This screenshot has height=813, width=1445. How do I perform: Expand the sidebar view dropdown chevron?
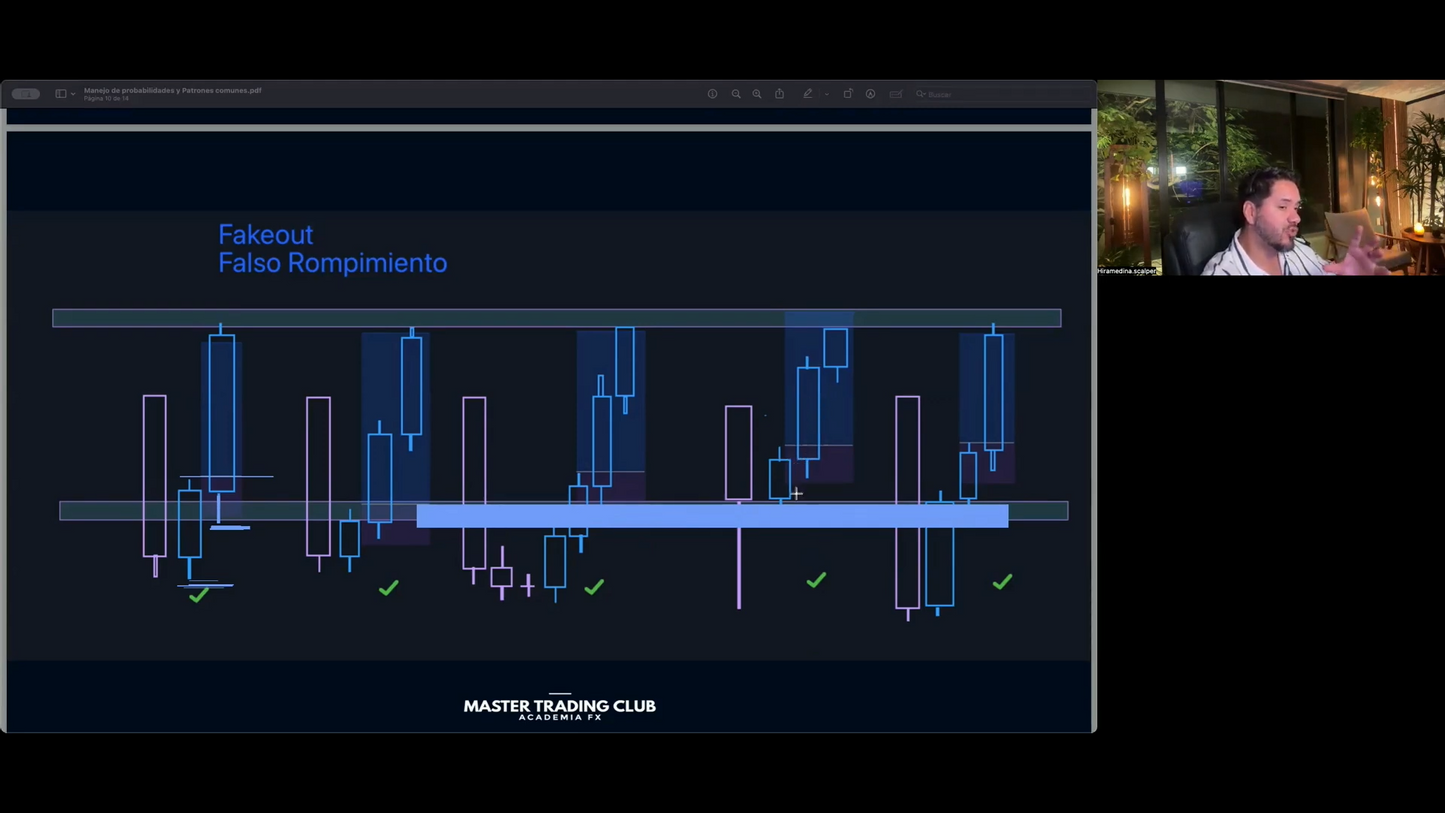pyautogui.click(x=73, y=94)
